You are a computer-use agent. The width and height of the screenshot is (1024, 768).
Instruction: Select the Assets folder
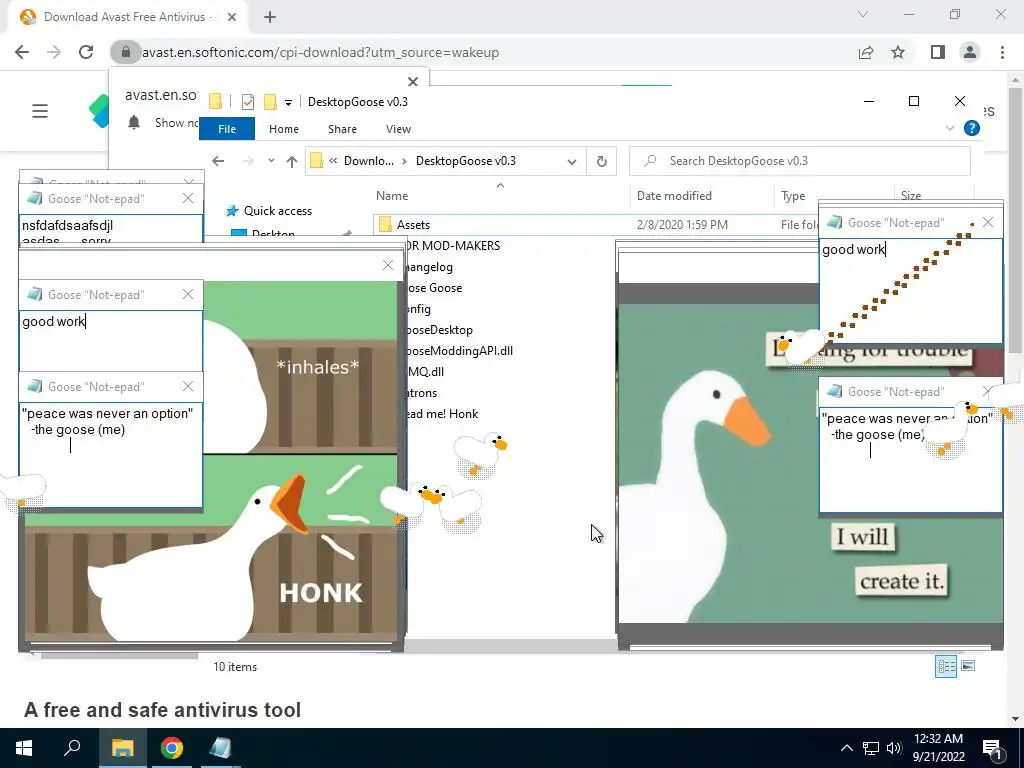413,225
